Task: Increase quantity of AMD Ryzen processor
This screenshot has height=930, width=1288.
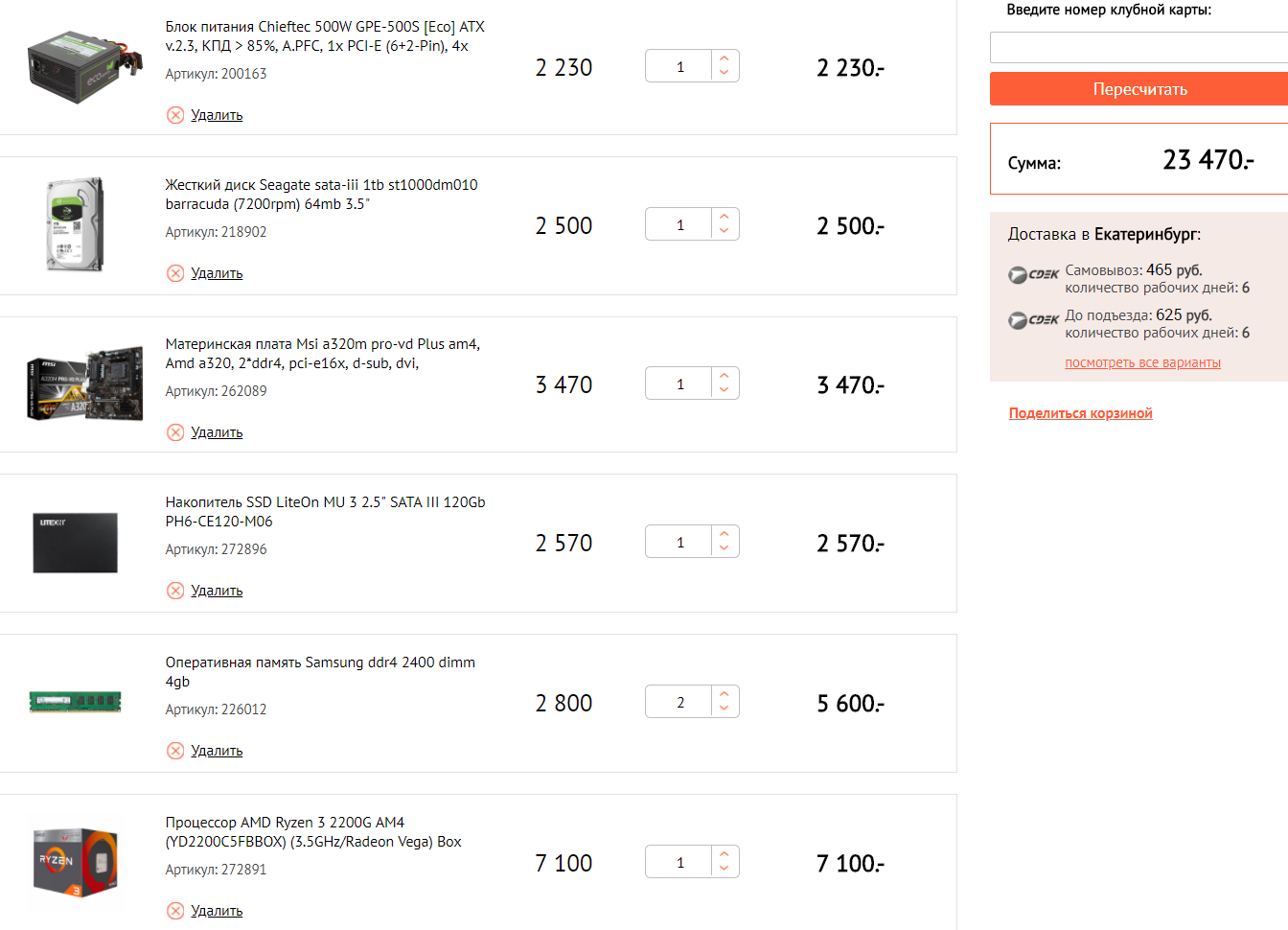Action: [x=724, y=853]
